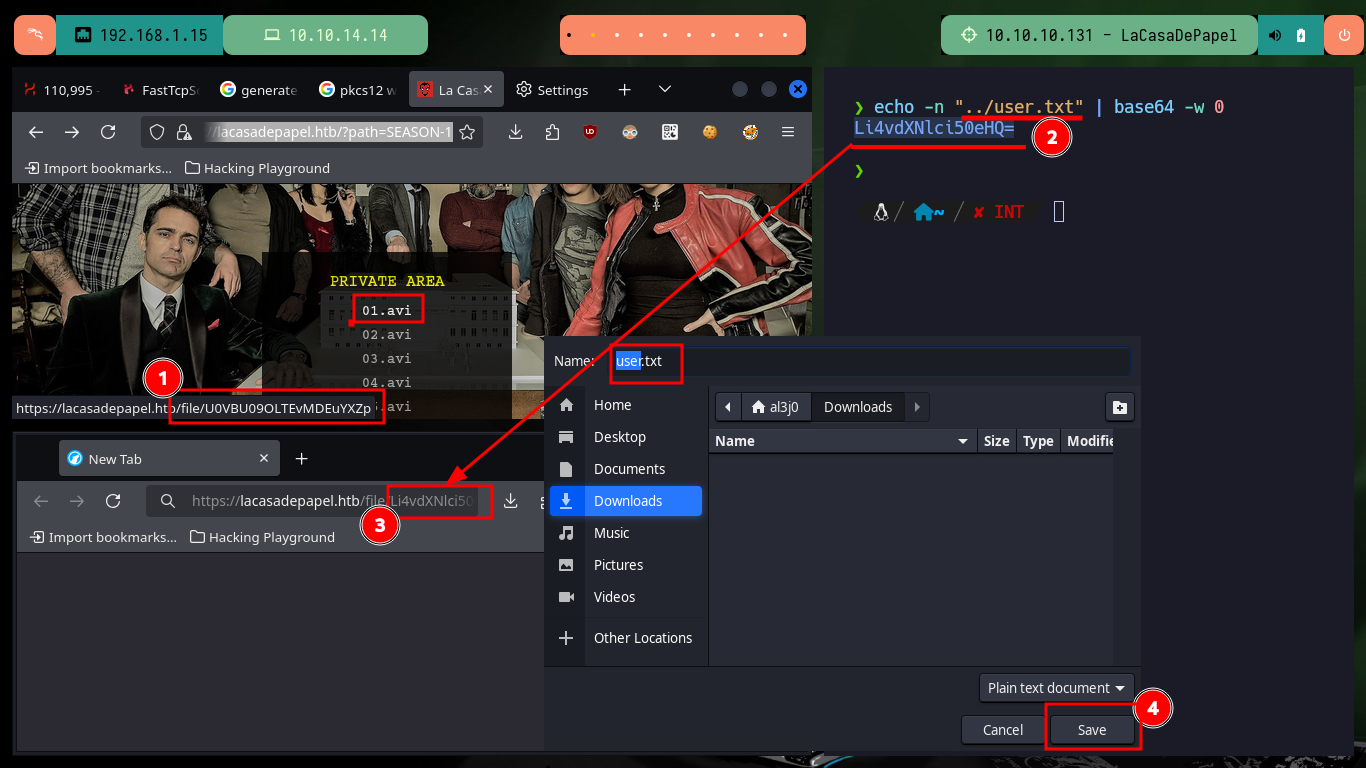Open the cookie editor extension icon

710,132
